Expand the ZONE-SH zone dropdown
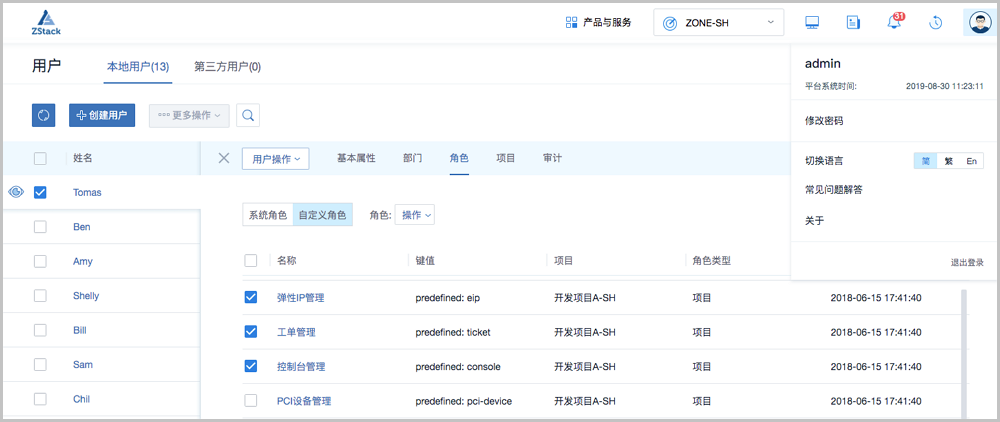 click(718, 22)
